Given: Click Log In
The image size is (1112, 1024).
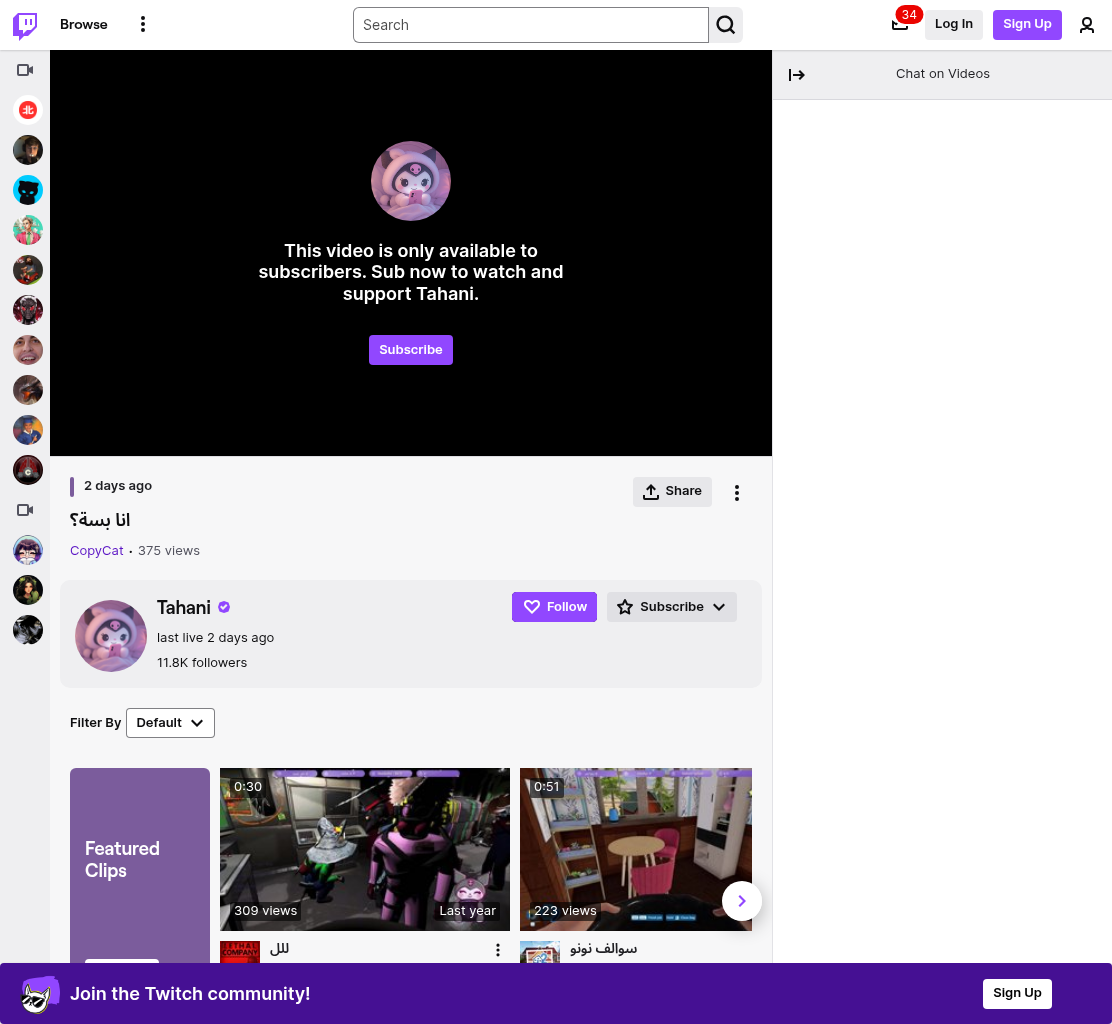Looking at the screenshot, I should click(x=954, y=24).
